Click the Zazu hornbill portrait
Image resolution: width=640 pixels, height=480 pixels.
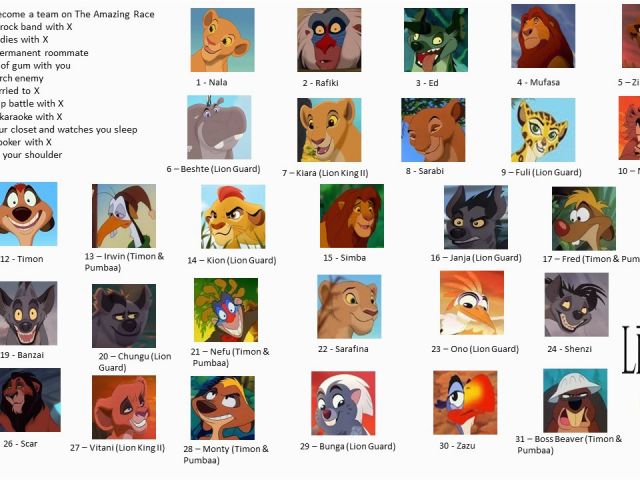coord(465,403)
